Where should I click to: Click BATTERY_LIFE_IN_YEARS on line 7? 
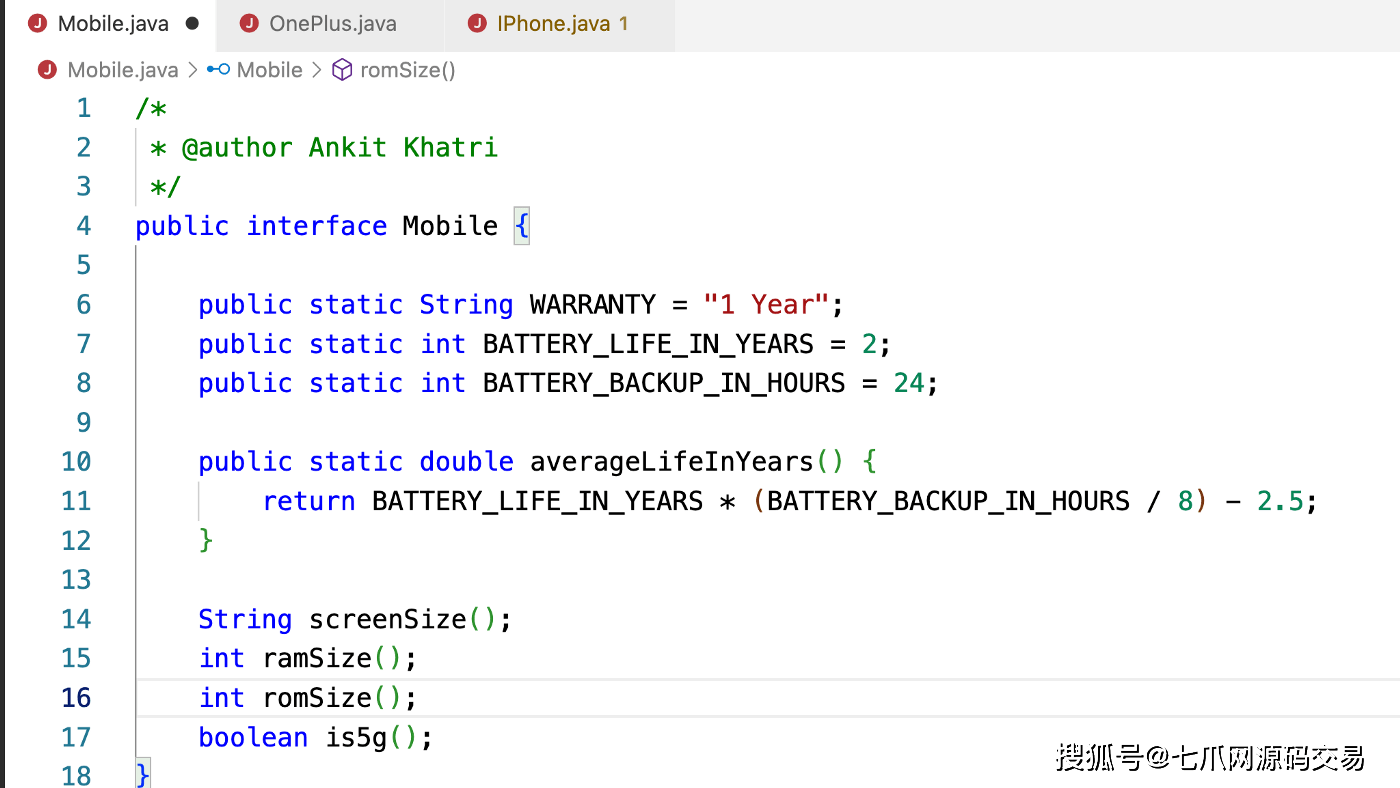[648, 344]
